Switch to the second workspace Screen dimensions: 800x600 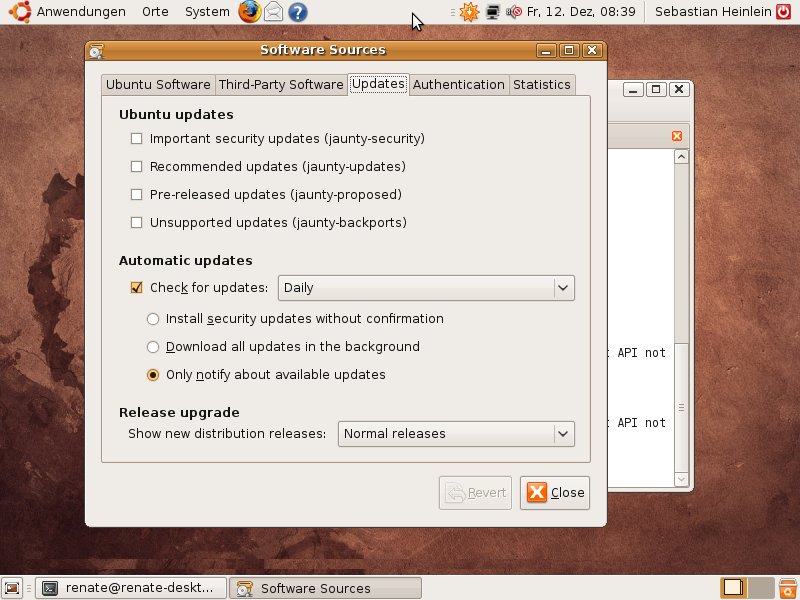[761, 588]
